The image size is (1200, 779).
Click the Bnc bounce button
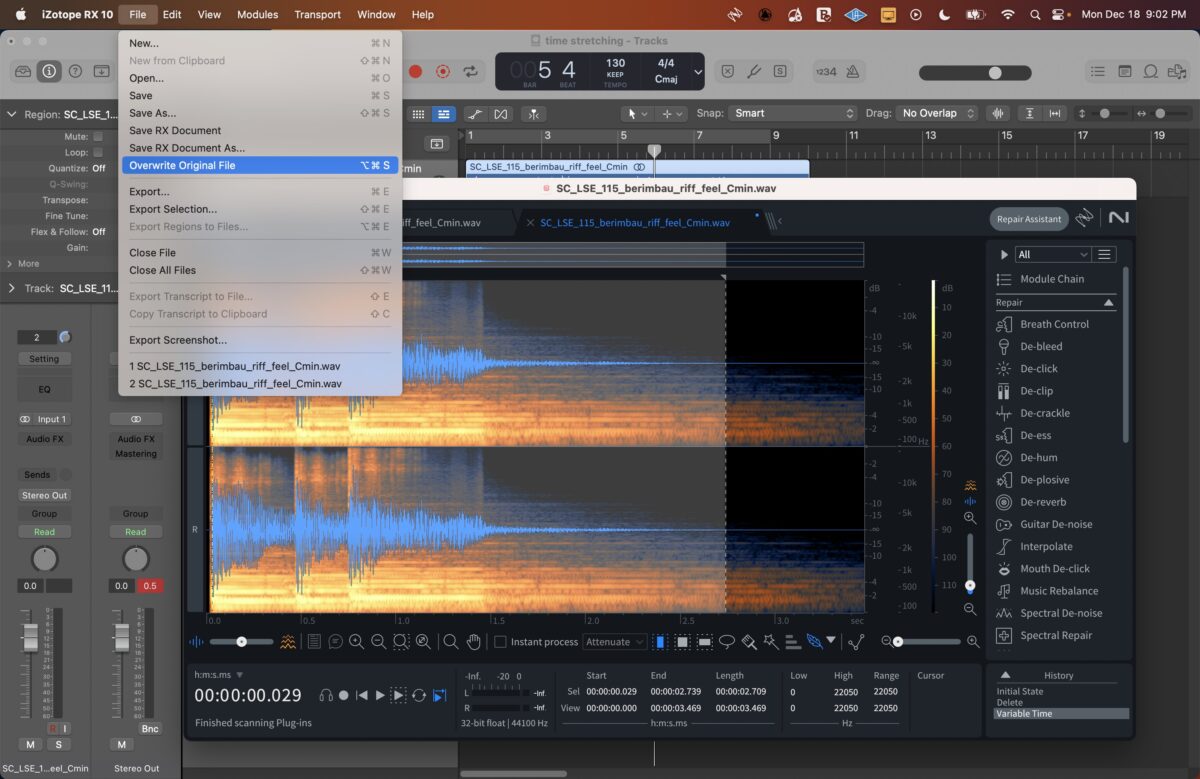point(150,728)
